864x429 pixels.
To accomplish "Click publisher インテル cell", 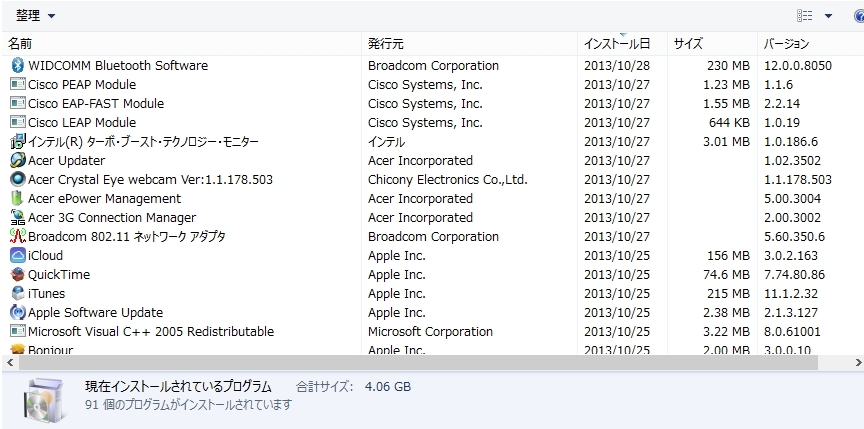I will [x=386, y=142].
